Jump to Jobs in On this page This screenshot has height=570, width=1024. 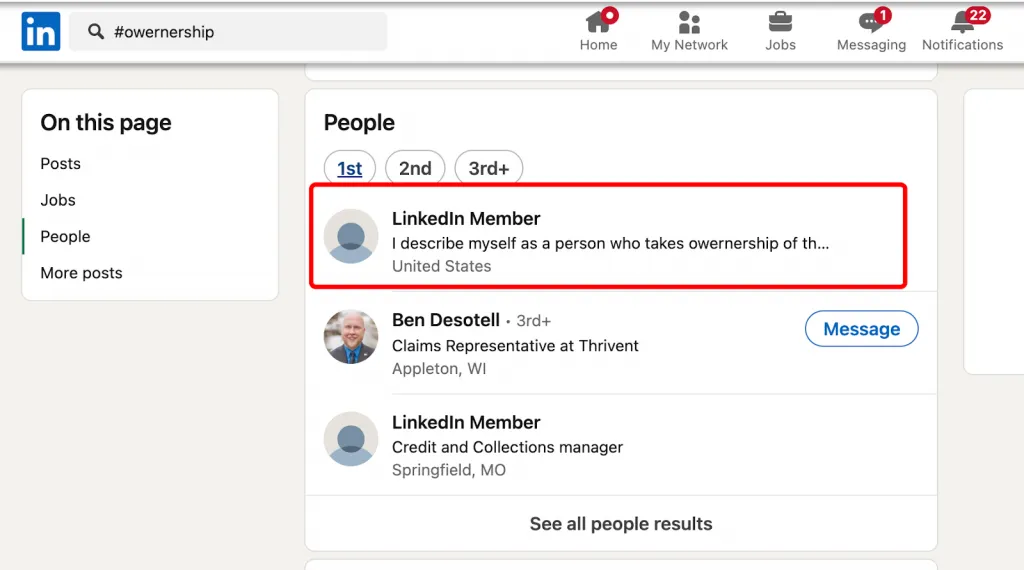click(x=58, y=200)
